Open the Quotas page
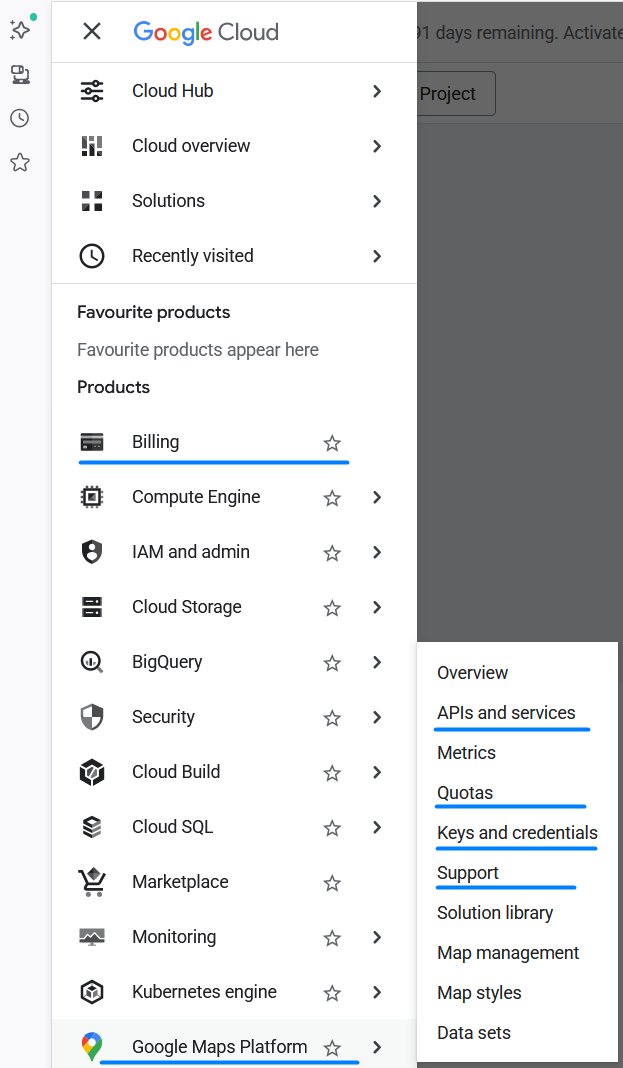623x1068 pixels. [464, 792]
